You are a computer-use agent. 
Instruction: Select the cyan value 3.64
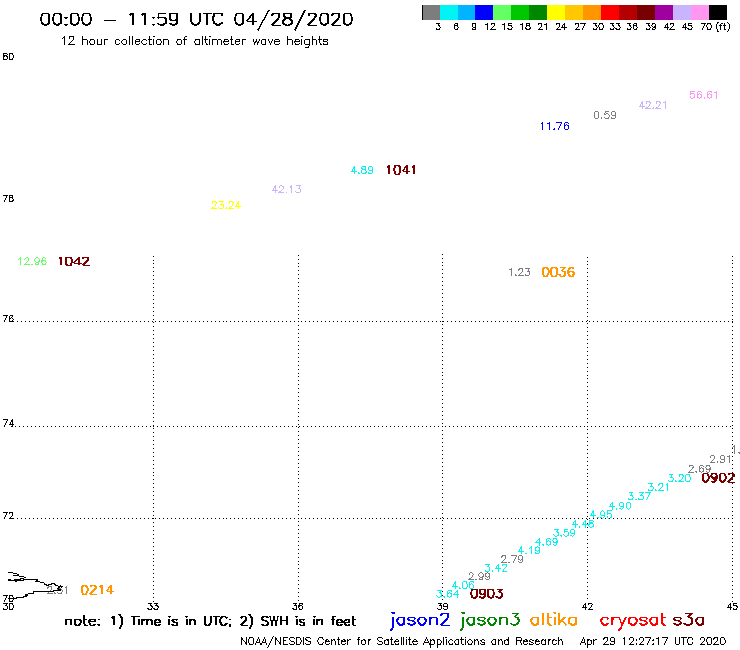448,594
